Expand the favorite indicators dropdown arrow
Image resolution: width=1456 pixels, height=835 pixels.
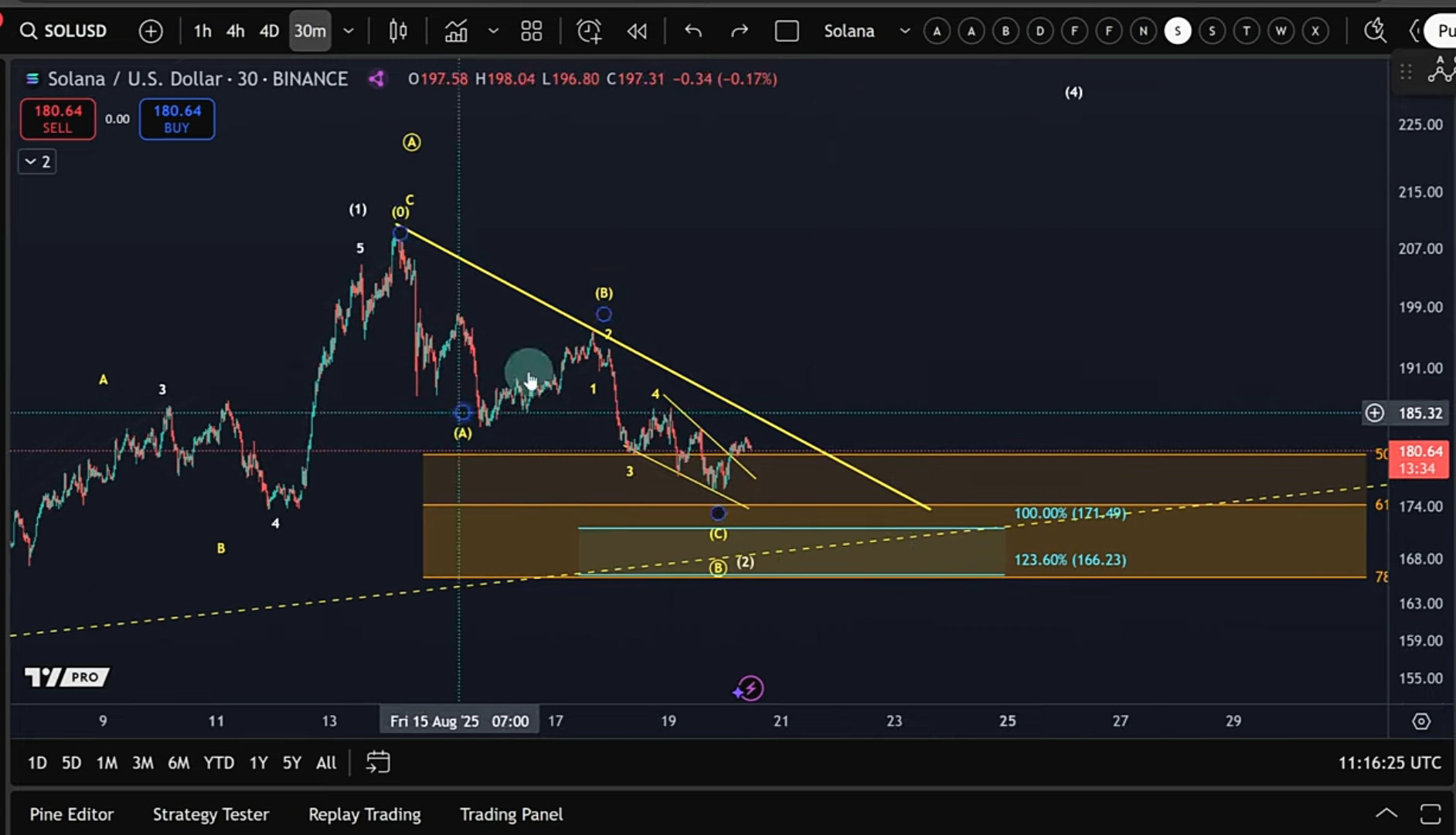(493, 31)
